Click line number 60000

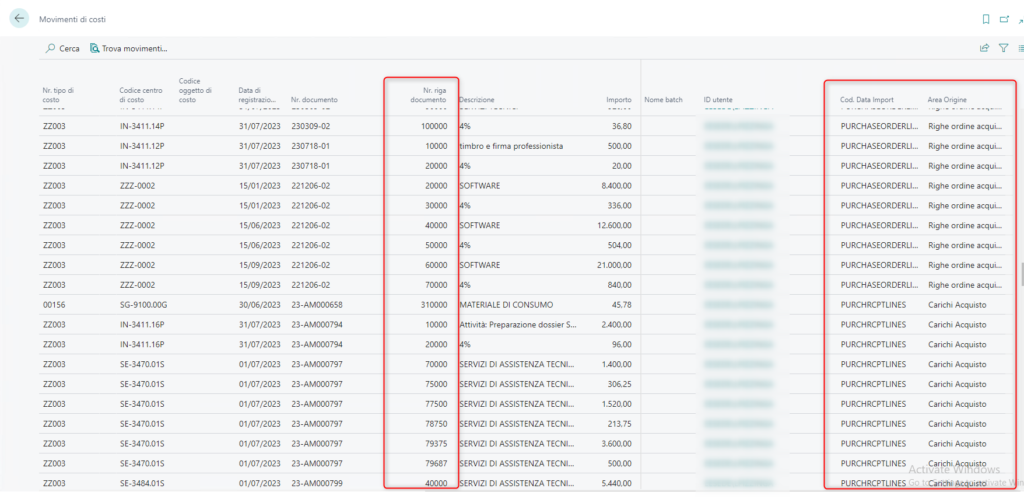[436, 265]
